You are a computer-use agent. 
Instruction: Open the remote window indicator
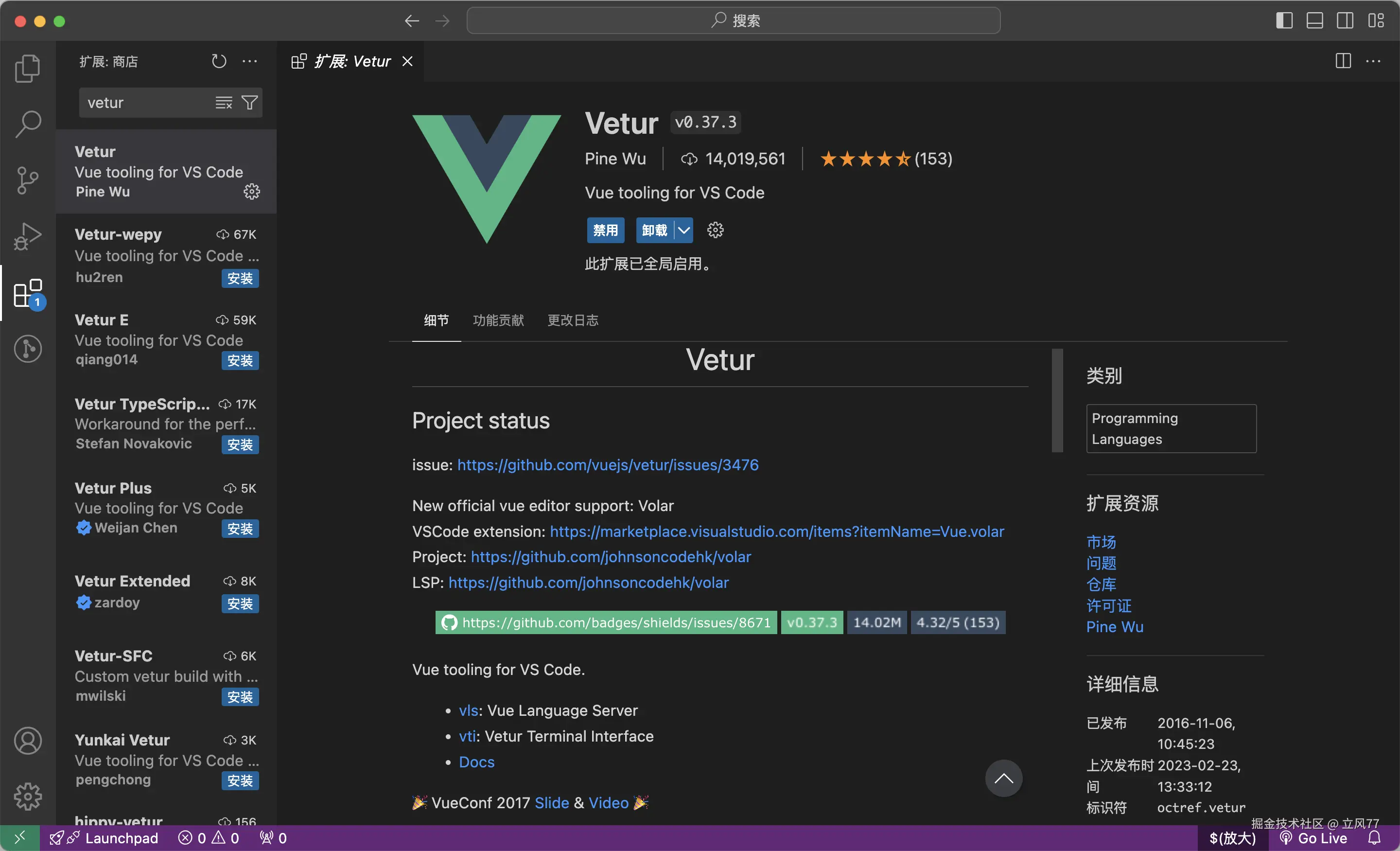click(x=20, y=838)
